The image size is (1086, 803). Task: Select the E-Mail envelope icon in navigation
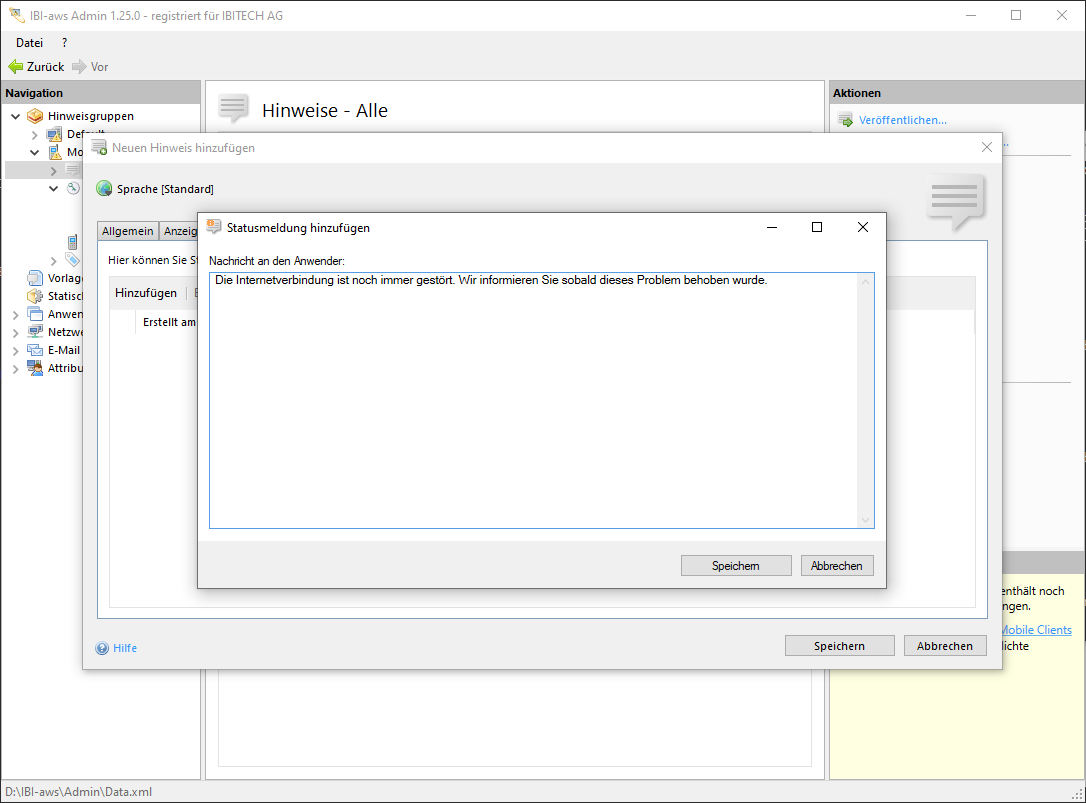click(x=35, y=350)
